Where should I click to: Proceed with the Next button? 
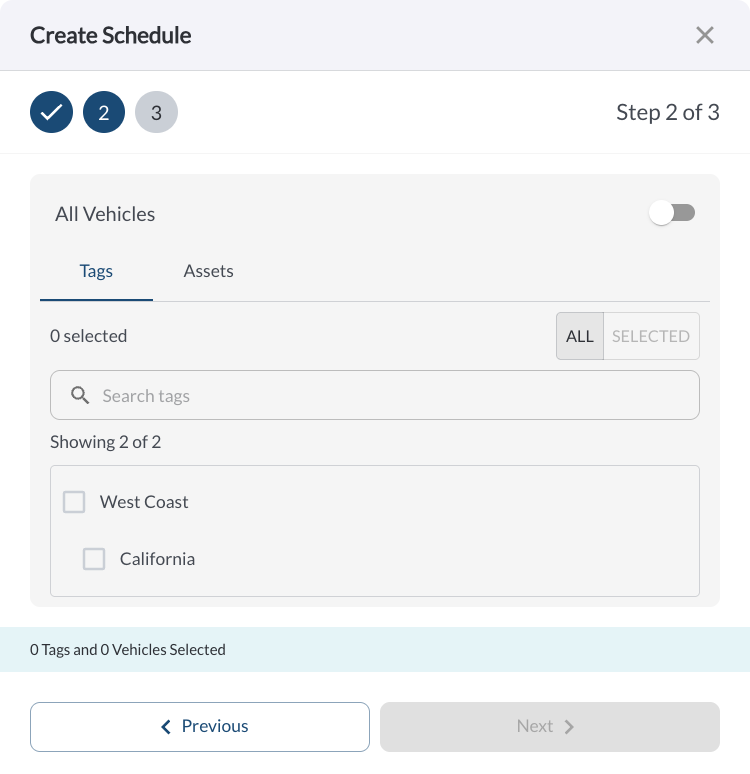tap(550, 727)
